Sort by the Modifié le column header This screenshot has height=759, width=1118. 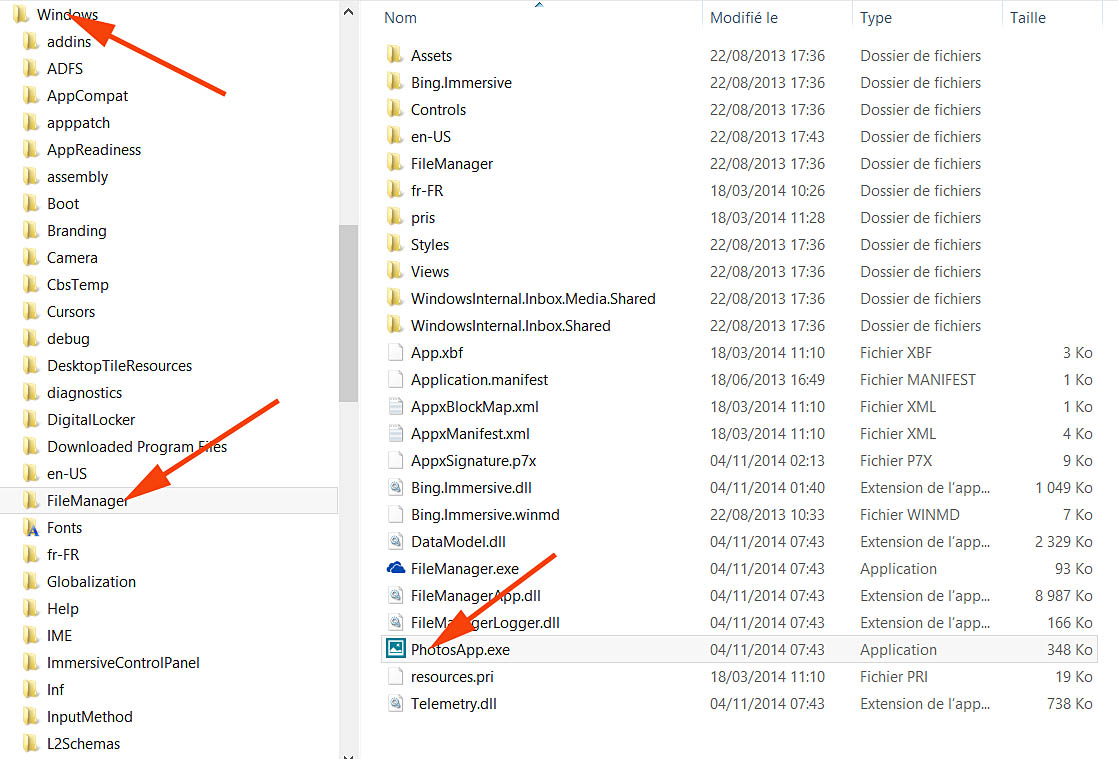coord(743,18)
